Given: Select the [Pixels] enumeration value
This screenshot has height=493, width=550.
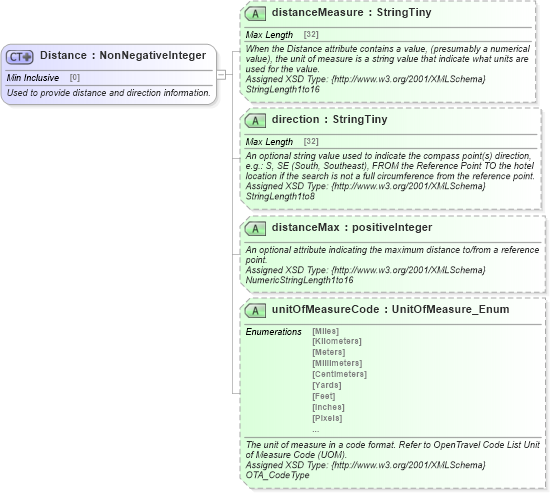Looking at the screenshot, I should click(x=327, y=418).
